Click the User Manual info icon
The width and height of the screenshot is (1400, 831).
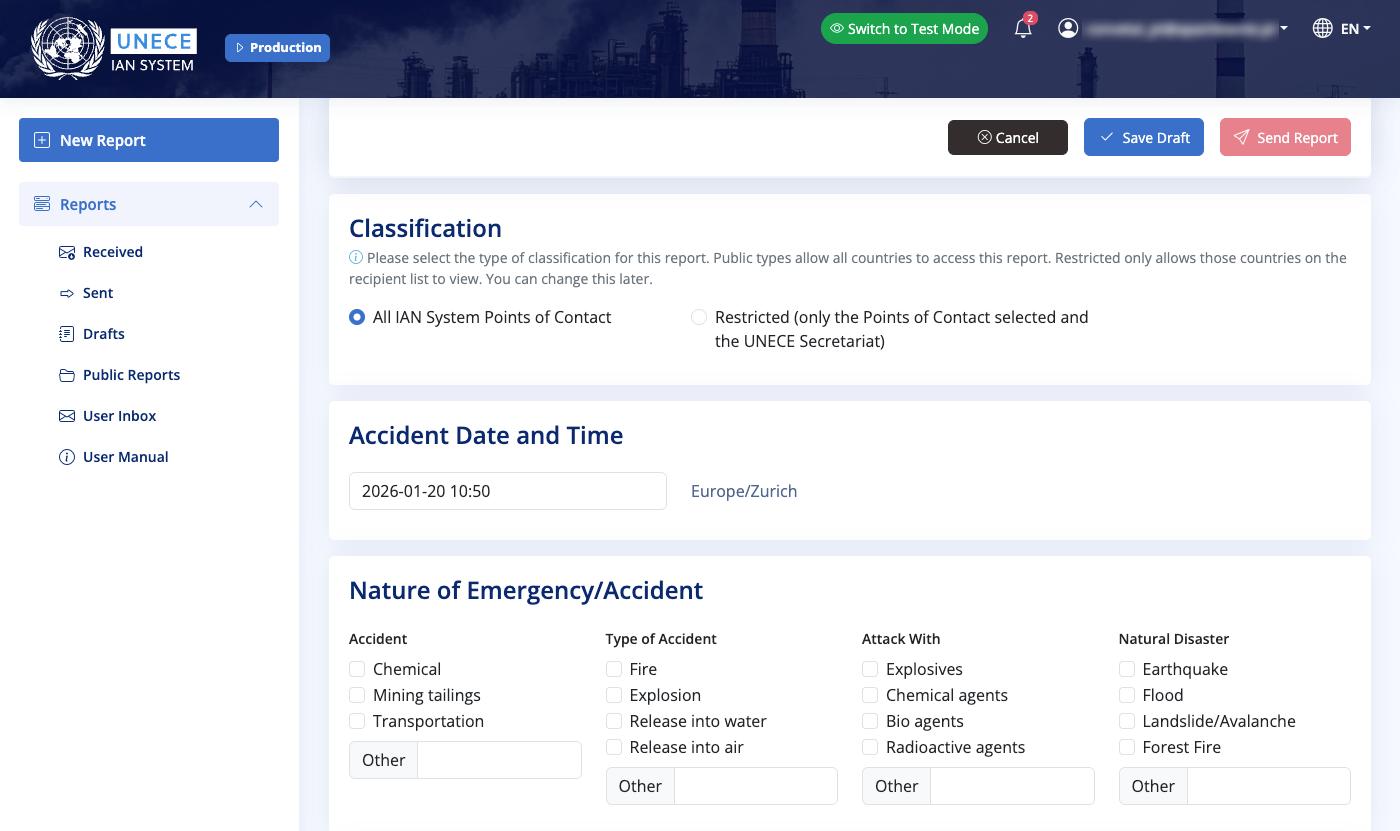67,457
